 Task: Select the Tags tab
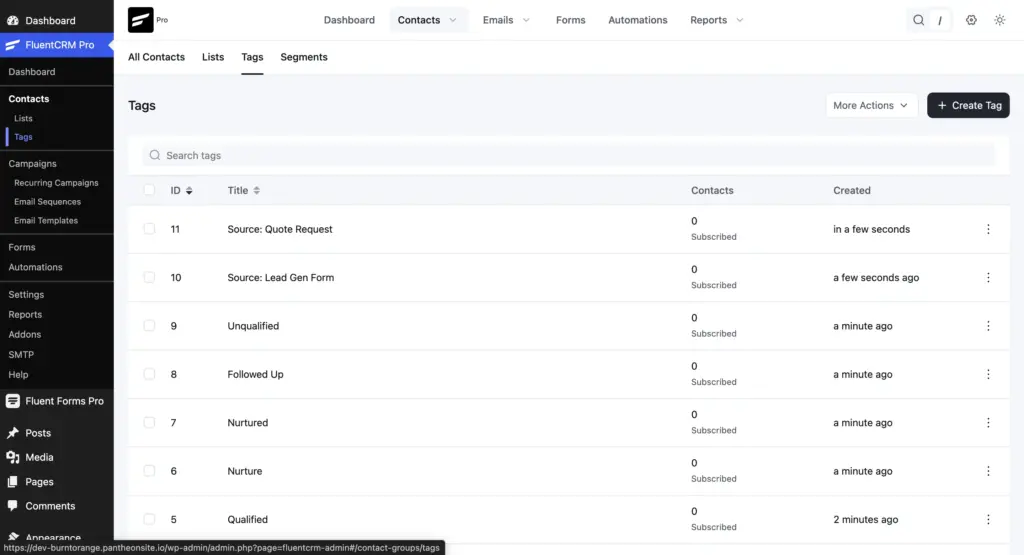point(252,57)
